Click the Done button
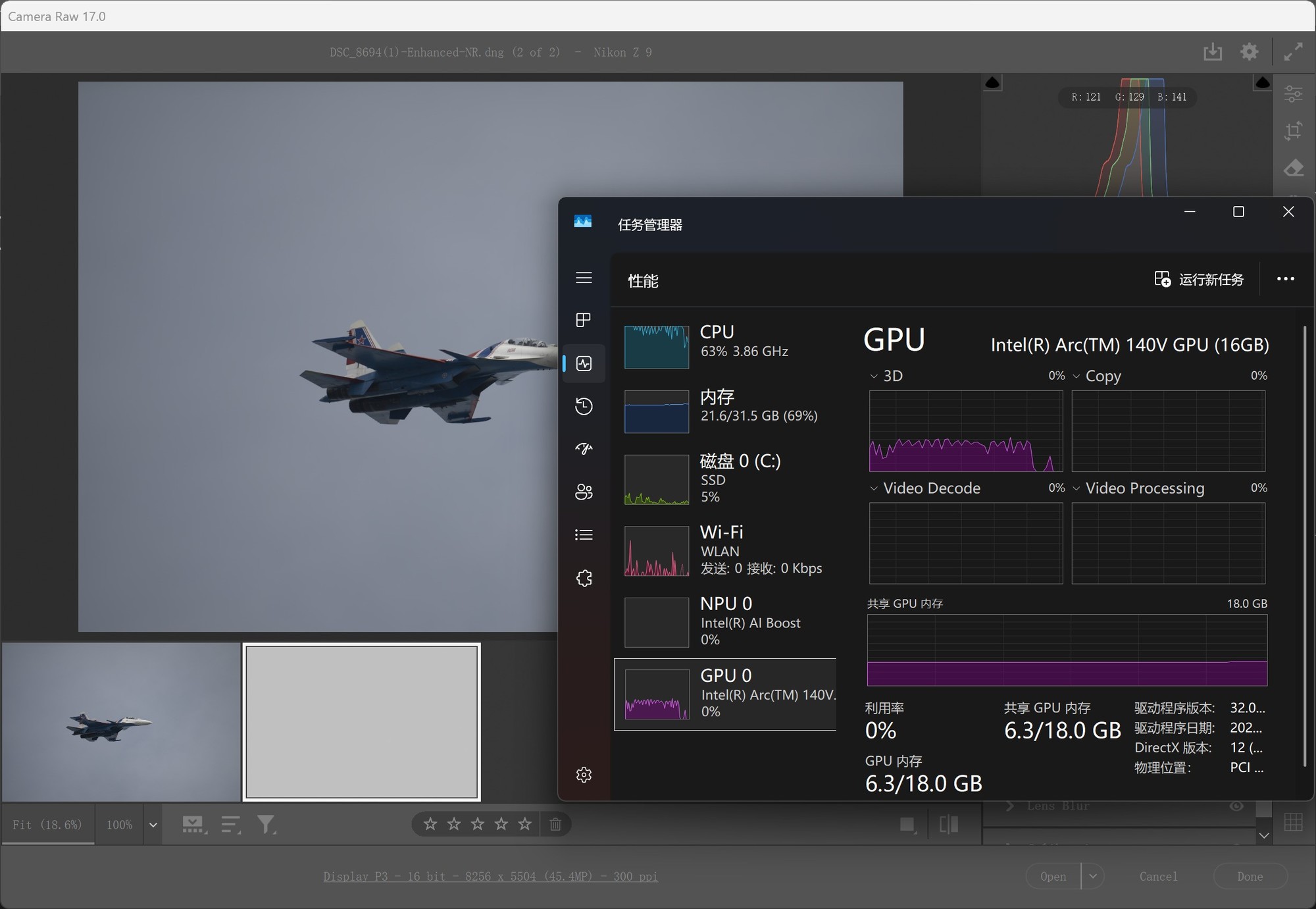1316x909 pixels. click(x=1249, y=876)
